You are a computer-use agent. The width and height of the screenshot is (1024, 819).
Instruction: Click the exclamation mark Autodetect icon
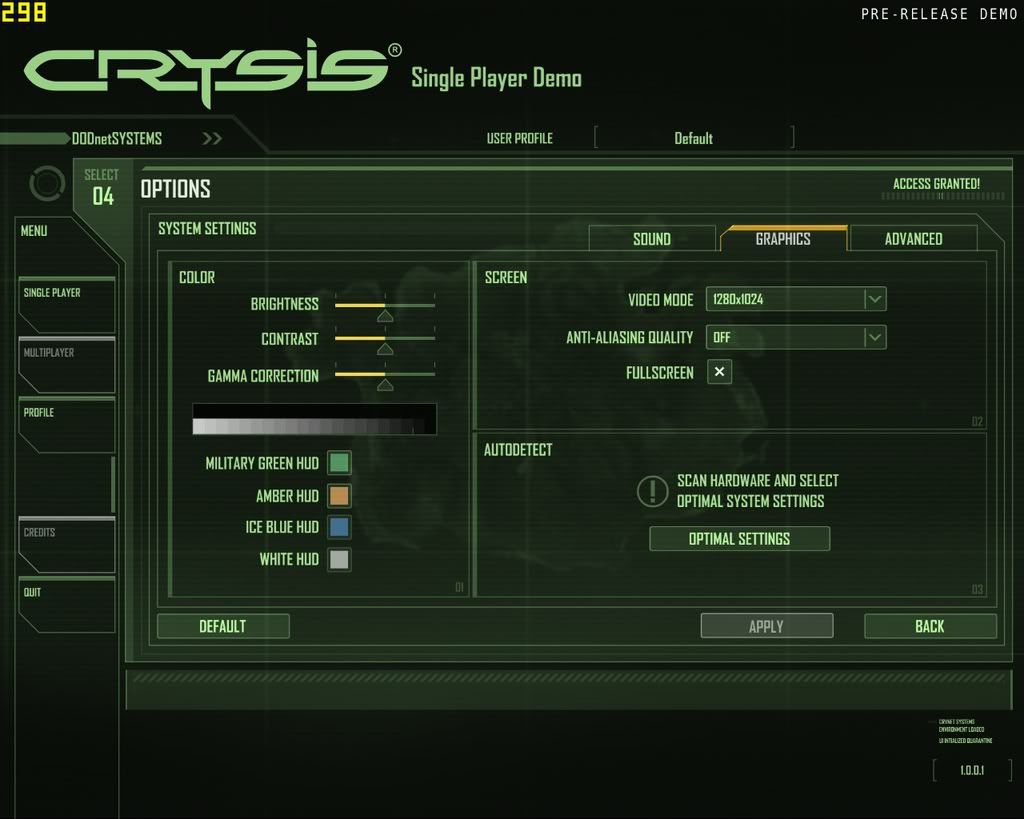[652, 491]
